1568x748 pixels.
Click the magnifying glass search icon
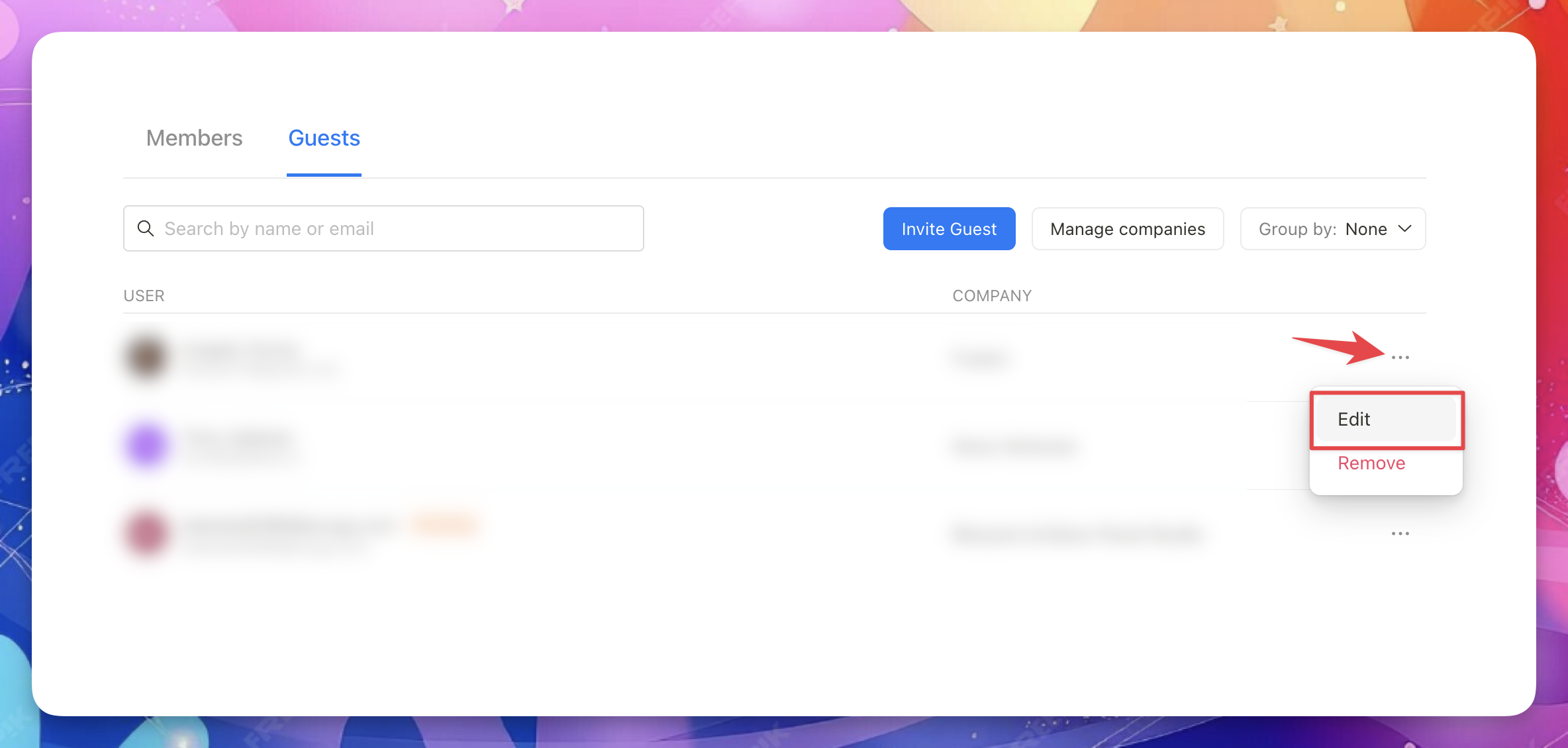click(146, 228)
